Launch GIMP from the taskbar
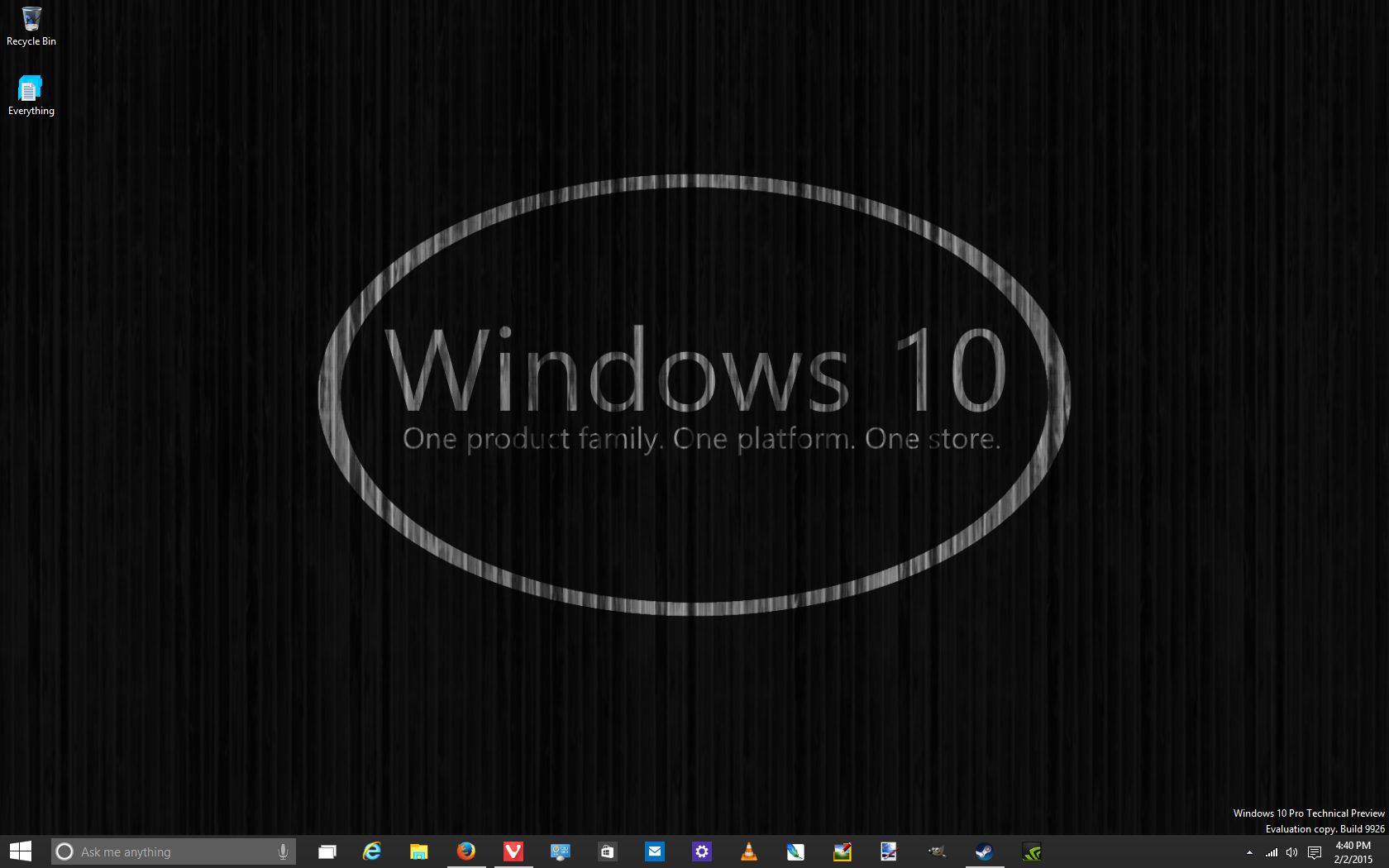Screen dimensions: 1389x868 coord(937,851)
